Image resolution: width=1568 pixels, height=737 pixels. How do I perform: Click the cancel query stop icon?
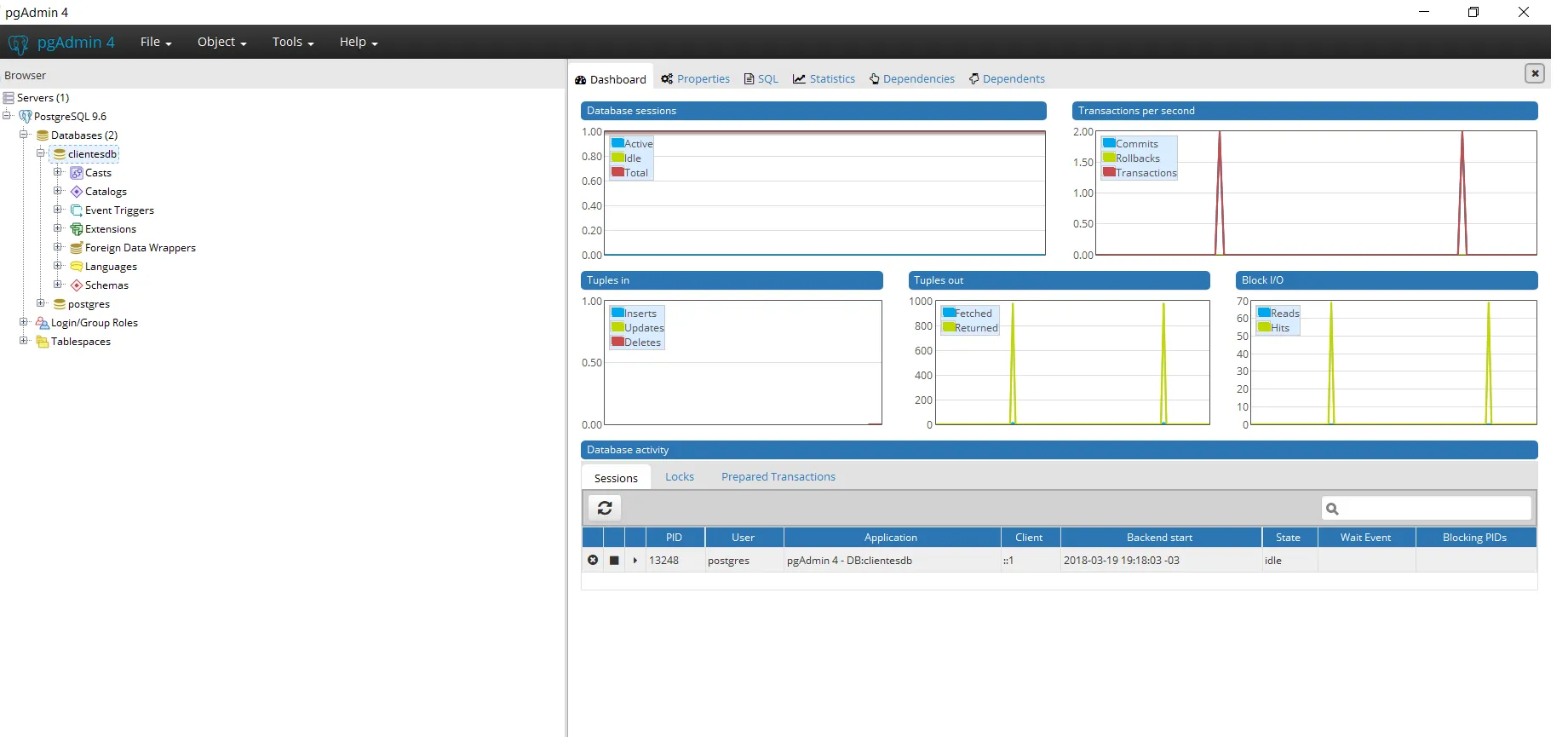614,560
